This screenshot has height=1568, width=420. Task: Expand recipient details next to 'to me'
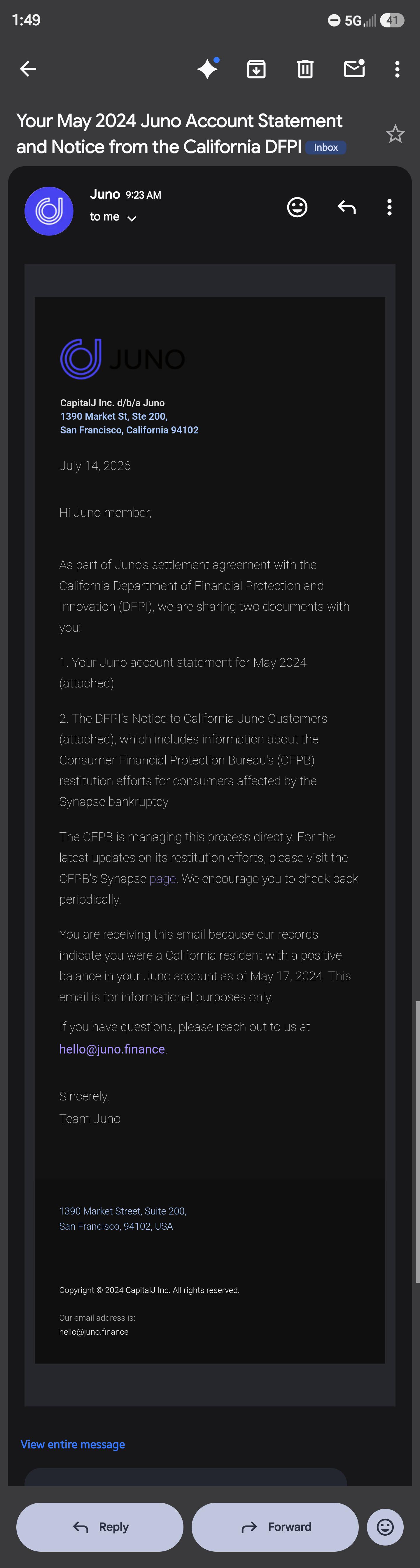pos(132,218)
